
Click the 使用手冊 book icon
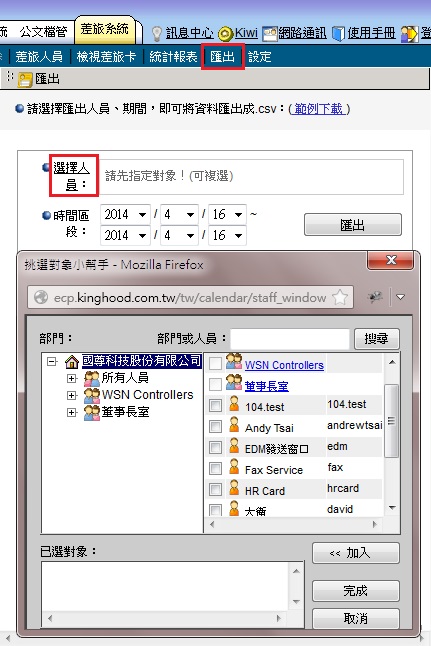pos(338,34)
